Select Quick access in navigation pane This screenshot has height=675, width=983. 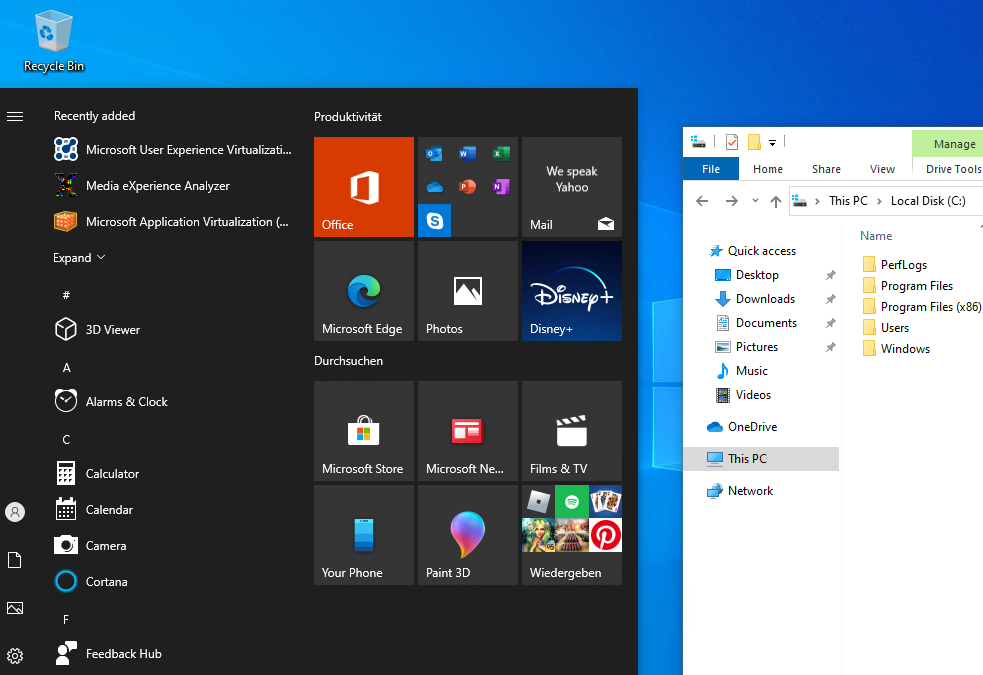click(761, 251)
